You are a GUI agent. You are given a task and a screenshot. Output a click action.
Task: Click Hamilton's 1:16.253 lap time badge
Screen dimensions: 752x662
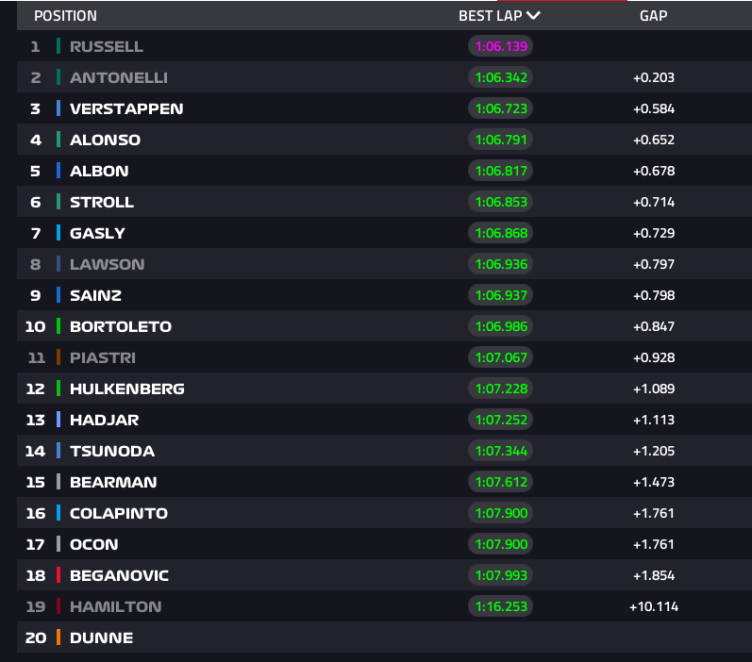click(x=501, y=606)
